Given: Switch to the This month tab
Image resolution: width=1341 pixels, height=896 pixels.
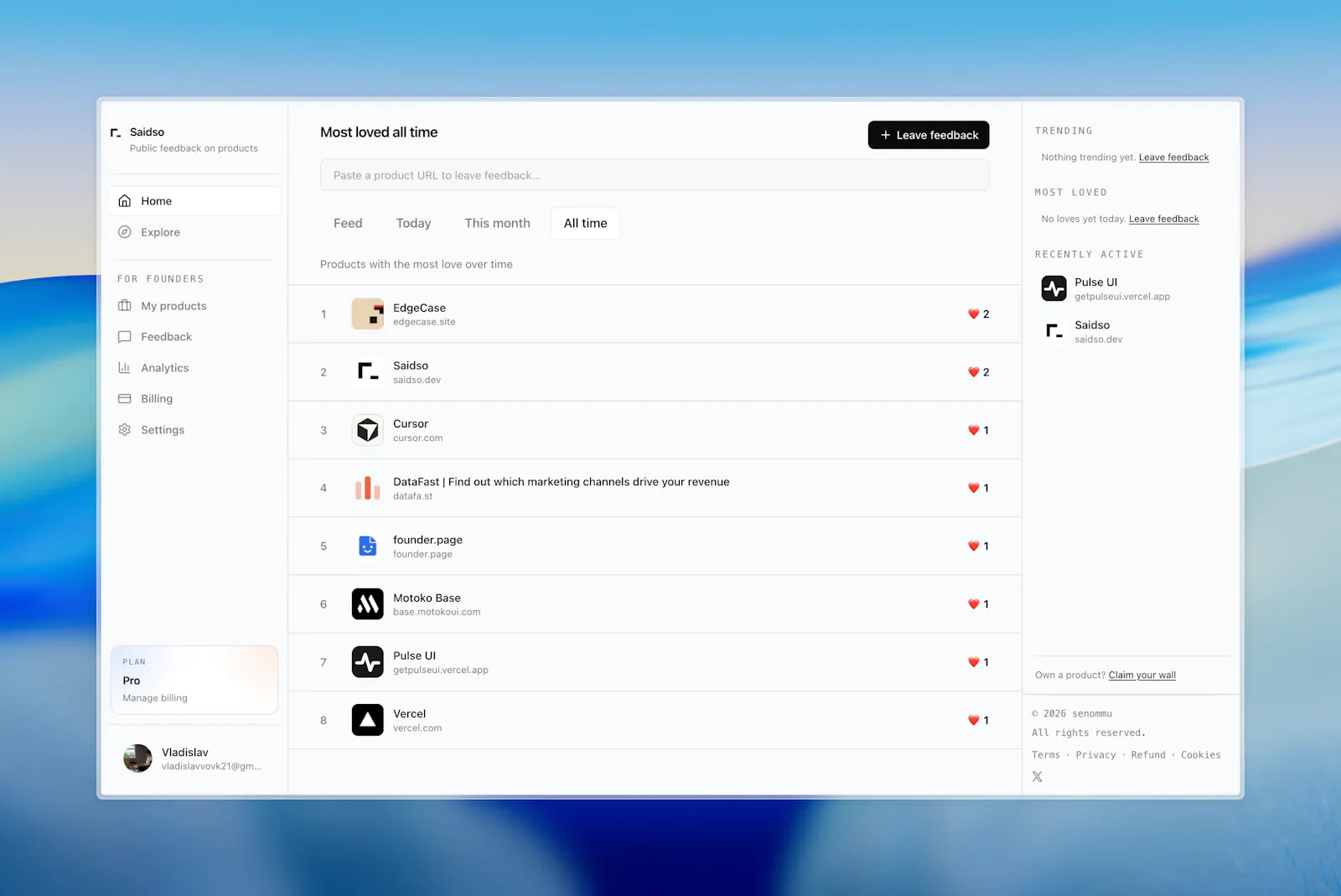Looking at the screenshot, I should (x=498, y=223).
